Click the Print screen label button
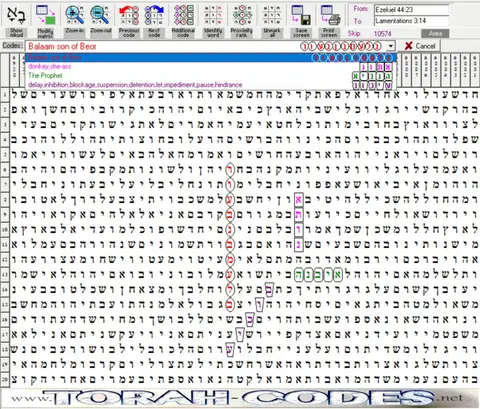The image size is (480, 409). [x=329, y=32]
